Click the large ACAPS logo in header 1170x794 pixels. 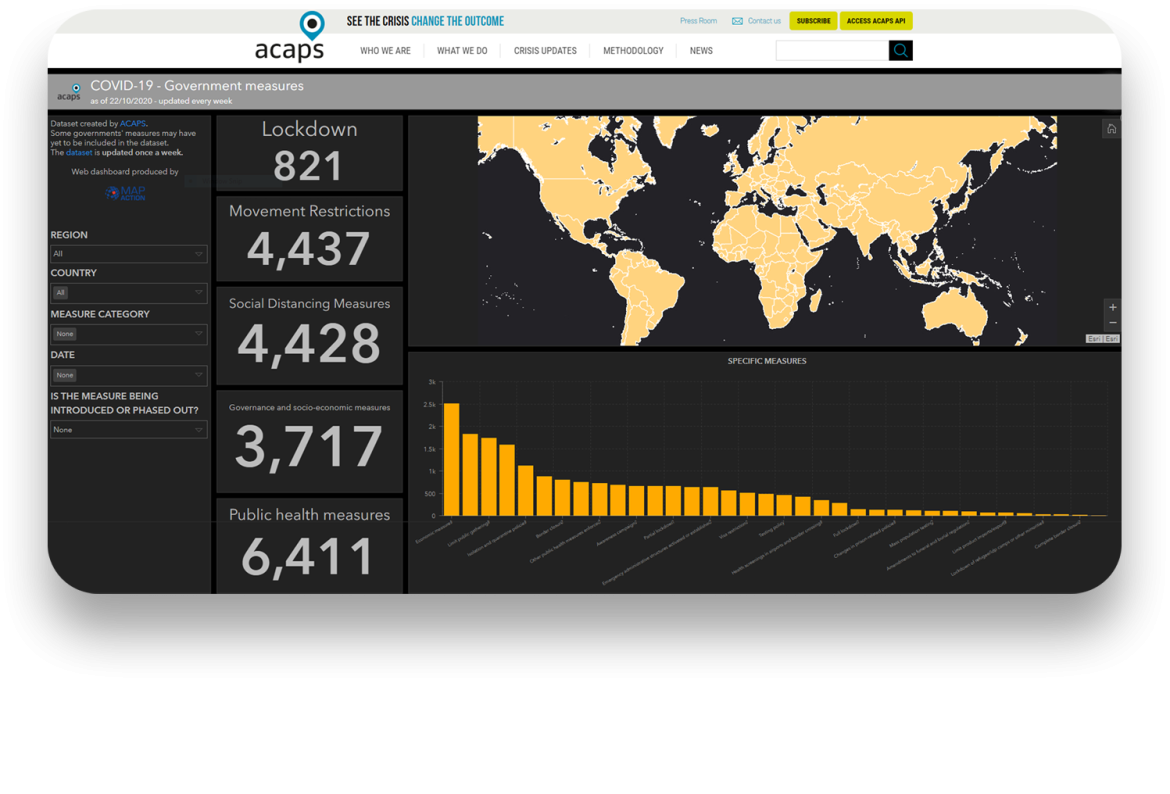click(290, 39)
